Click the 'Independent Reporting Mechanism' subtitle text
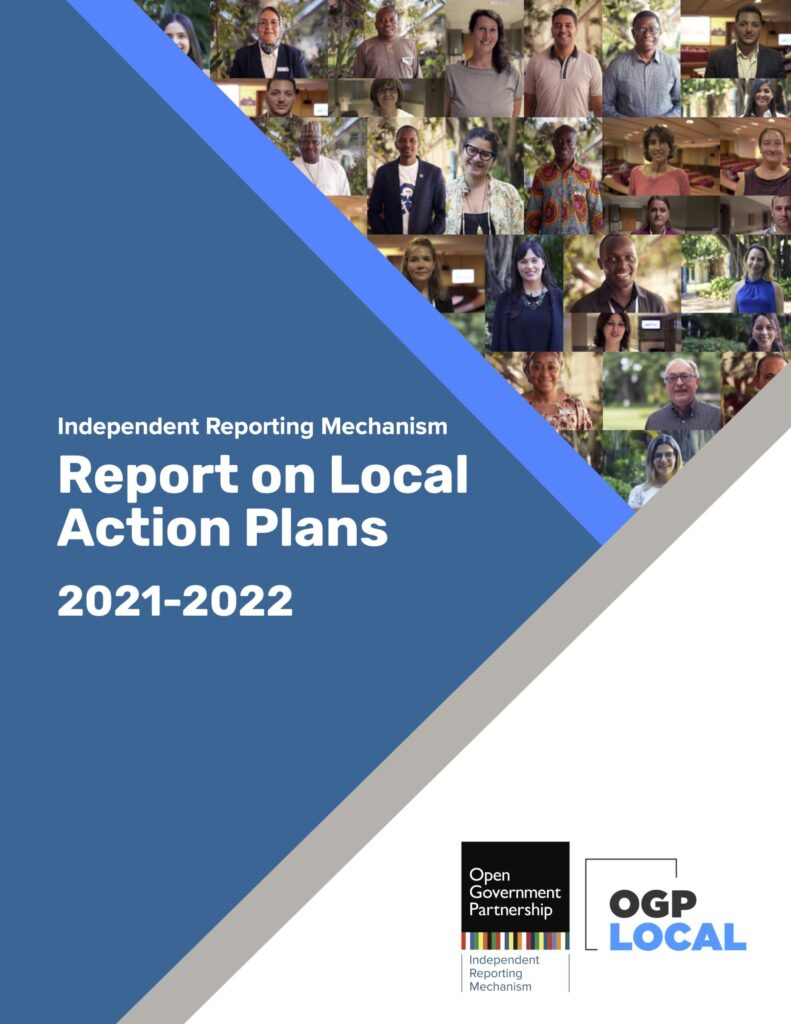The height and width of the screenshot is (1024, 791). coord(252,426)
